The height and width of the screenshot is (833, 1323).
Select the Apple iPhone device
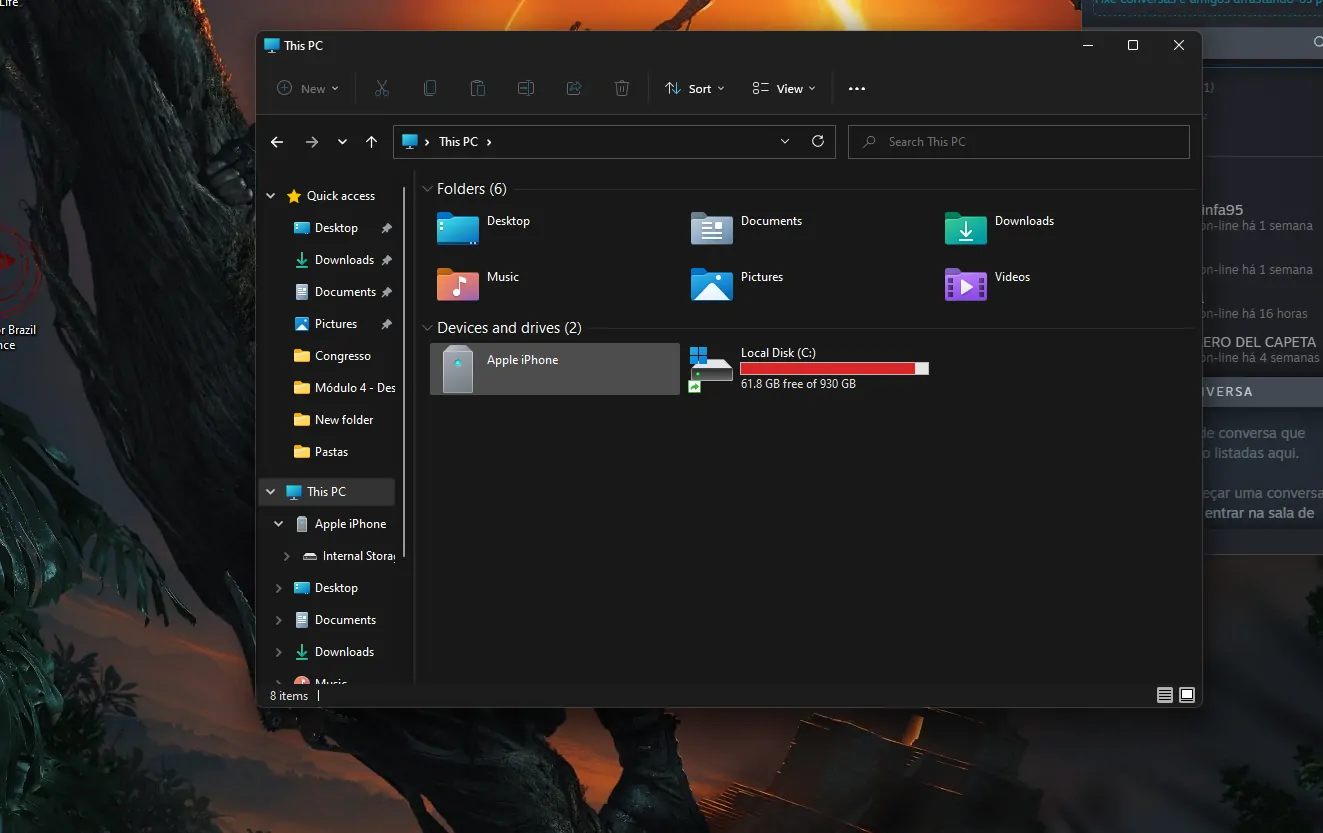point(555,369)
